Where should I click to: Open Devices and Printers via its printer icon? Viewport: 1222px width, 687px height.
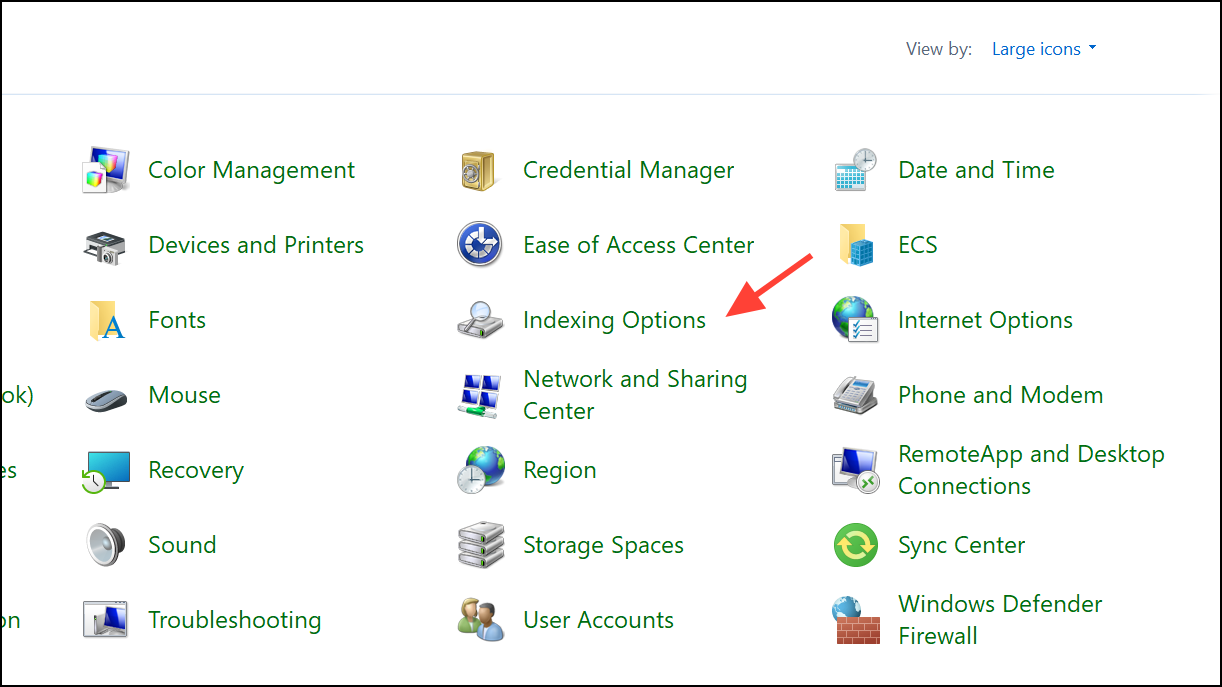[x=104, y=244]
